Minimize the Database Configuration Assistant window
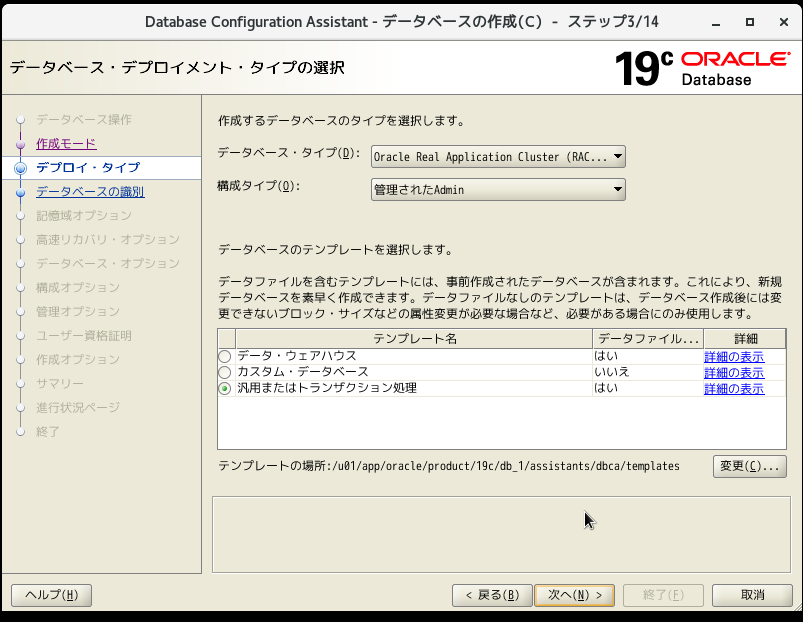The height and width of the screenshot is (622, 803). [x=716, y=23]
